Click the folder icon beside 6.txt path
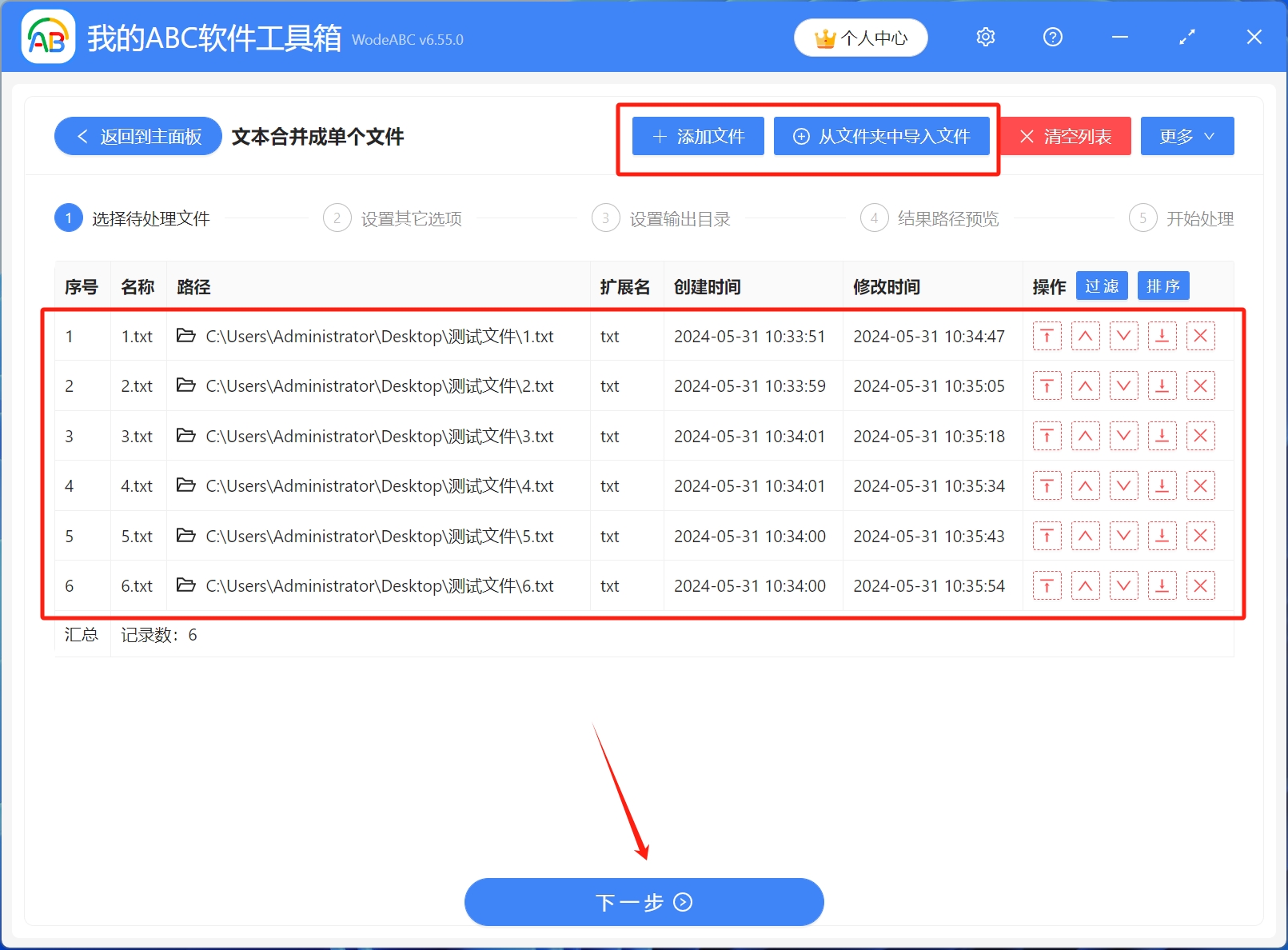The height and width of the screenshot is (950, 1288). [x=185, y=585]
